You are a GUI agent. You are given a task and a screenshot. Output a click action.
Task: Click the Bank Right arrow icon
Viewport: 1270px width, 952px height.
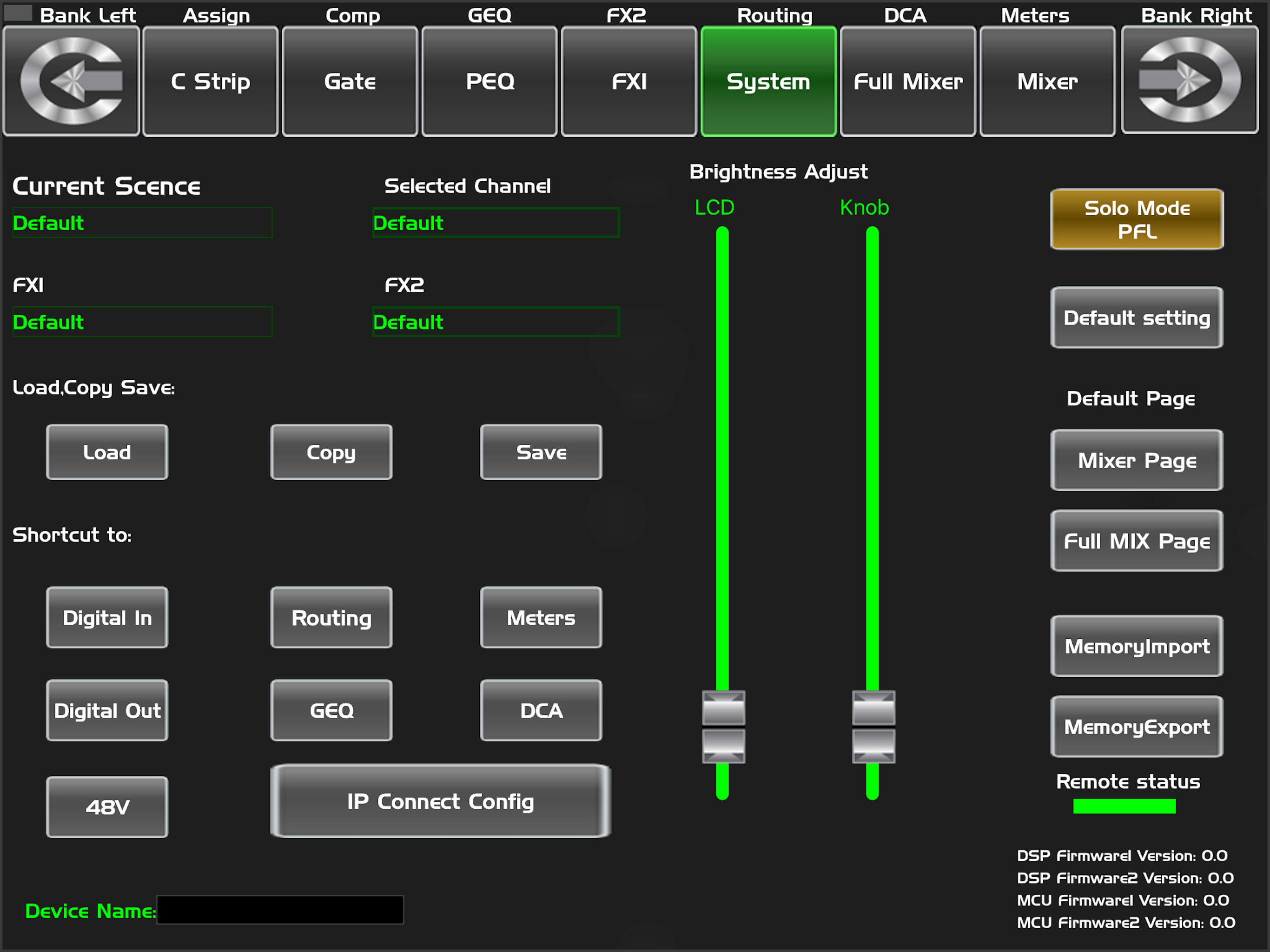point(1189,80)
